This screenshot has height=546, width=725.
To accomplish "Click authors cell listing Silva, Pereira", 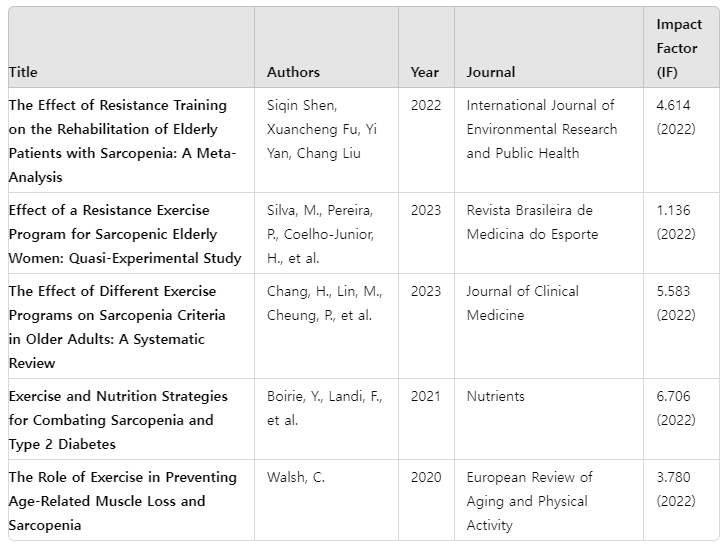I will pos(320,234).
